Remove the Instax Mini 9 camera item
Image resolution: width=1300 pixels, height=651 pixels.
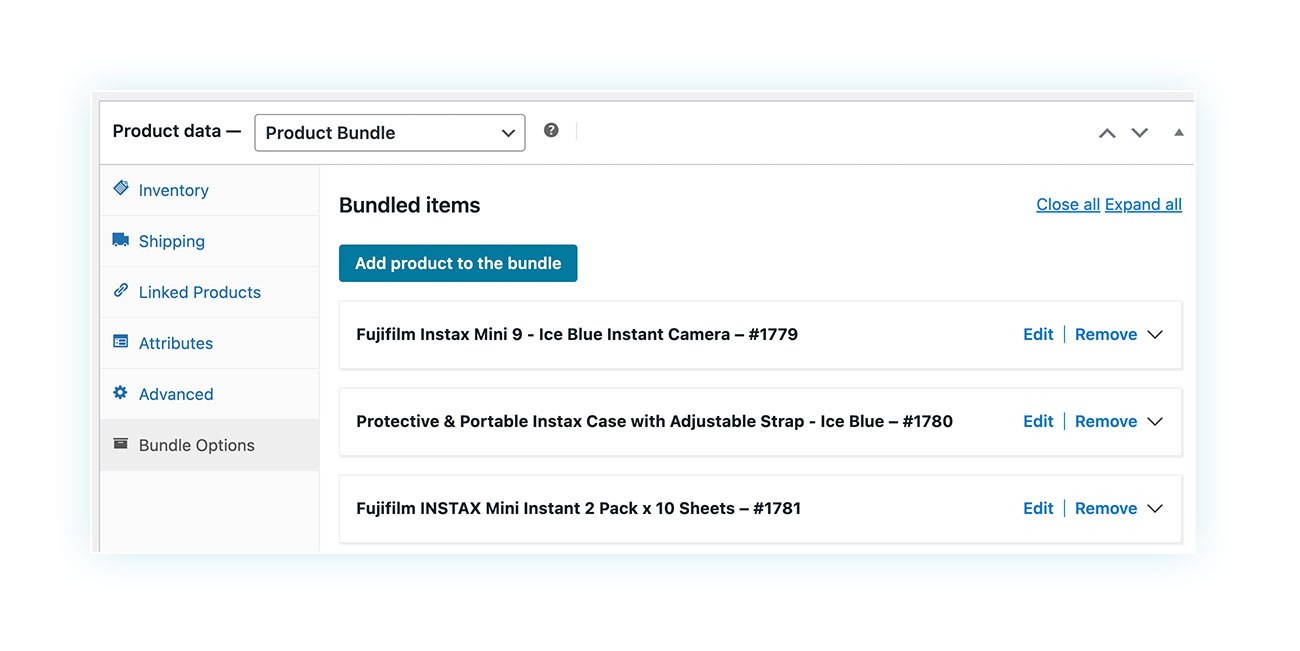click(1106, 334)
